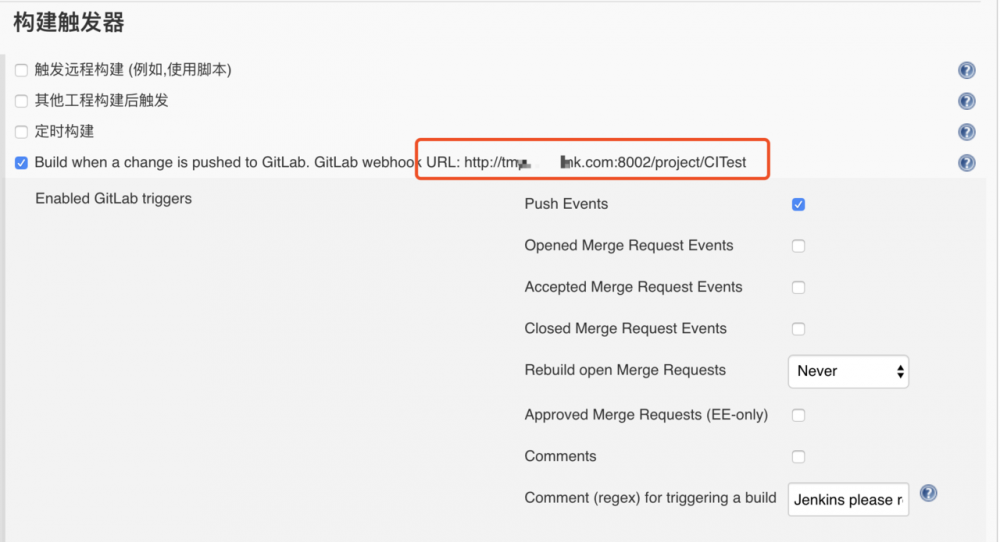Enable 定时构建 checkbox
This screenshot has width=1000, height=542.
click(21, 132)
